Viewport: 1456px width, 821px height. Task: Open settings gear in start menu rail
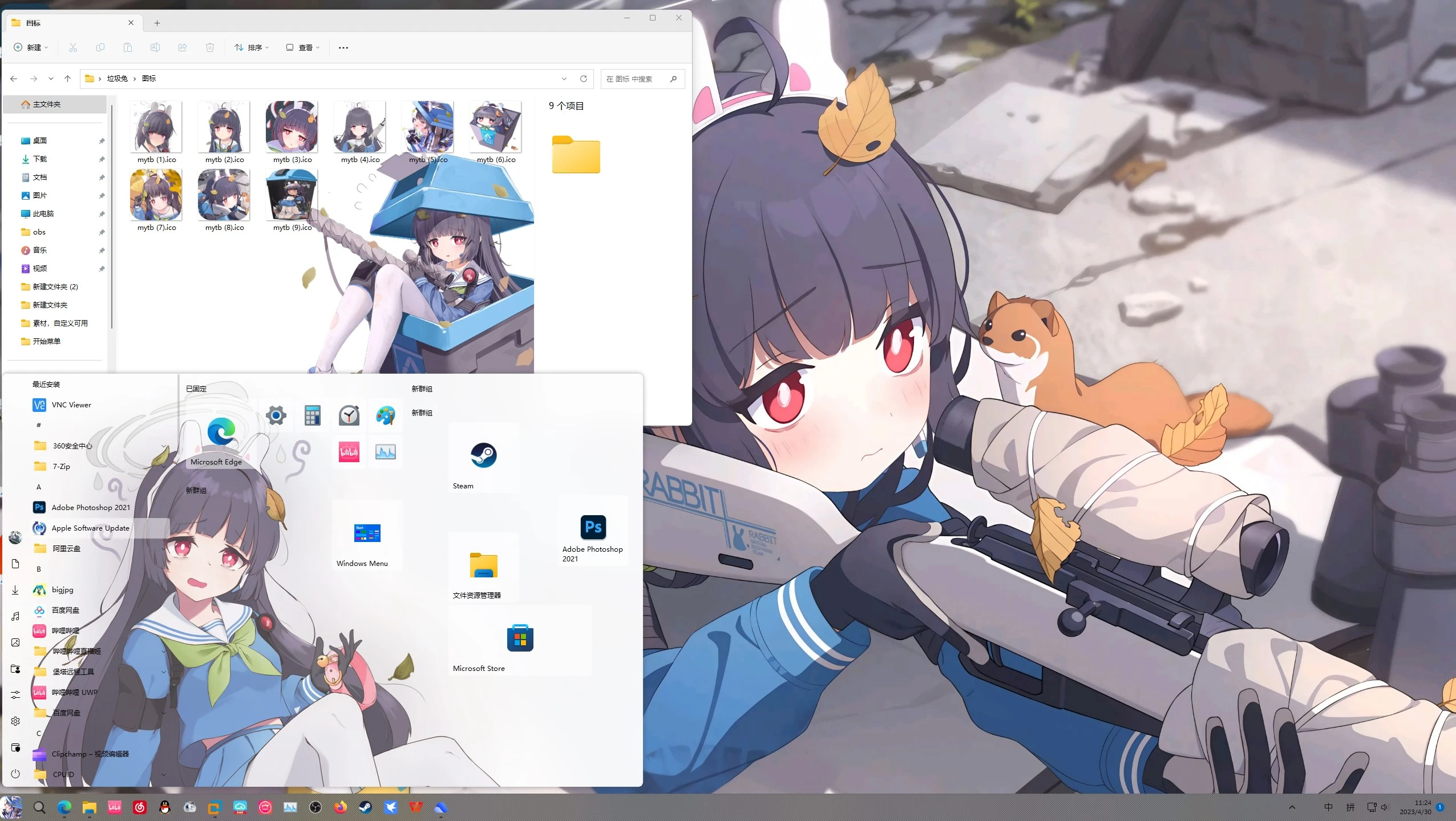(x=15, y=721)
